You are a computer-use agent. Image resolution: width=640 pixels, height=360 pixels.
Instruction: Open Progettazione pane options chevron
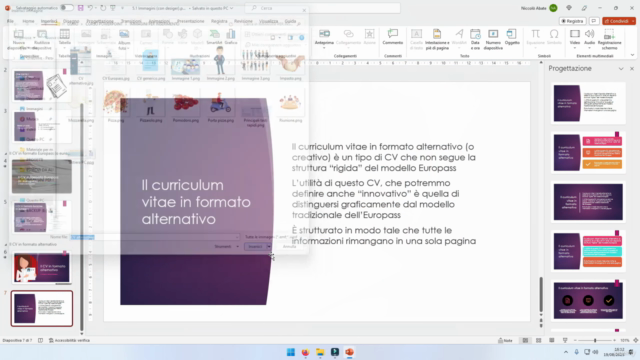click(621, 69)
